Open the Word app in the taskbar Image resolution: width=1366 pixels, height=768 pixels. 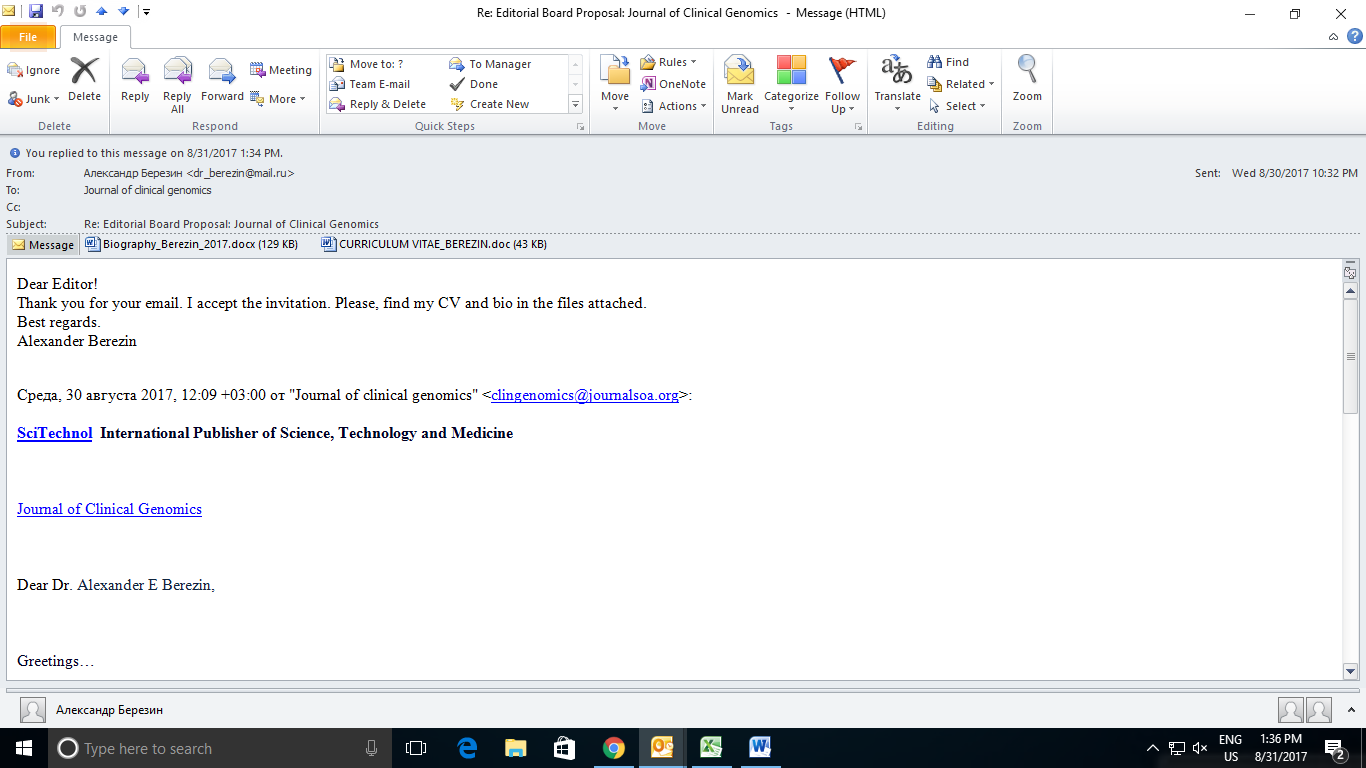point(759,747)
